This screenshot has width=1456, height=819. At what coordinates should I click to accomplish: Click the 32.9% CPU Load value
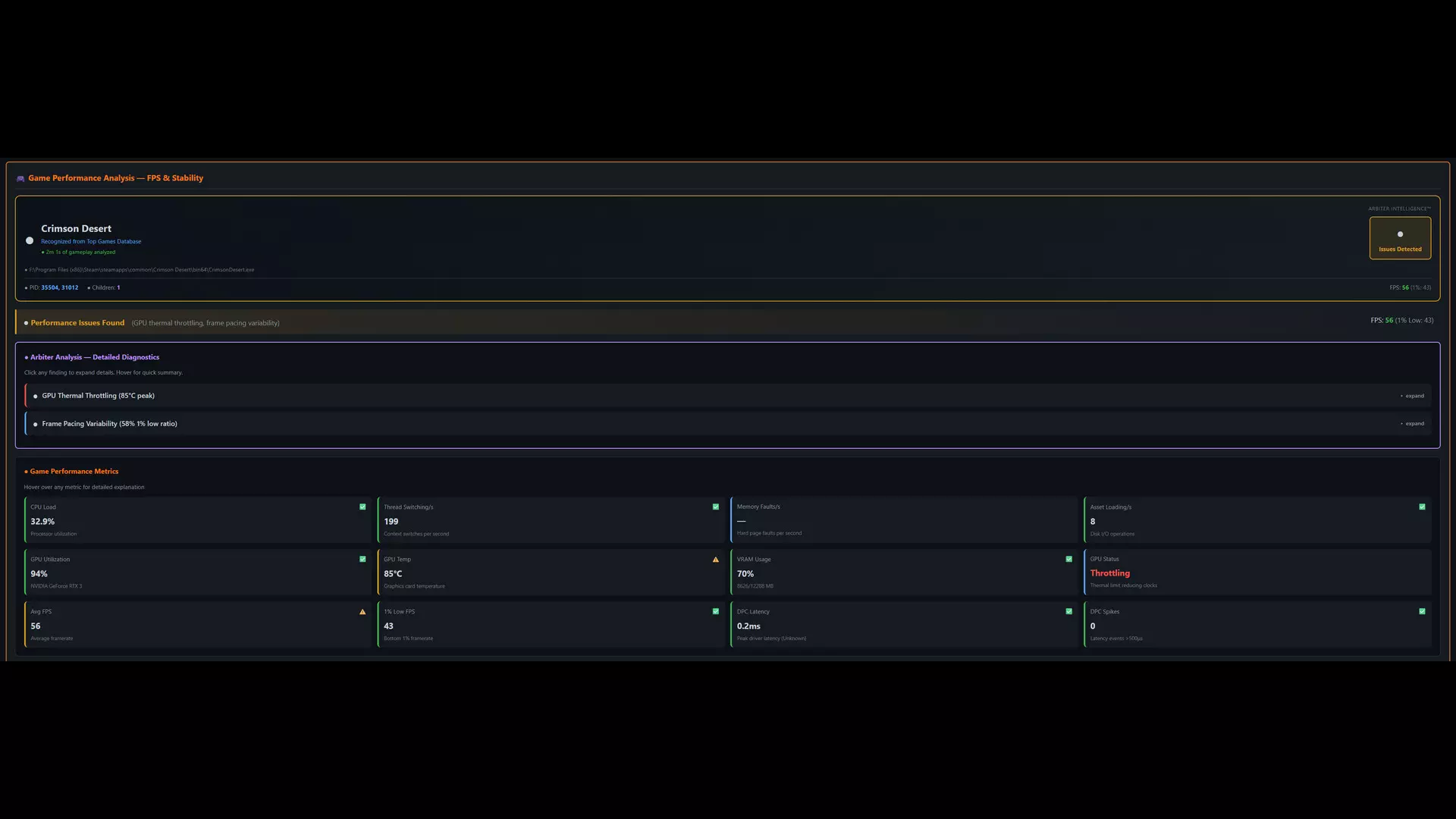pyautogui.click(x=42, y=522)
